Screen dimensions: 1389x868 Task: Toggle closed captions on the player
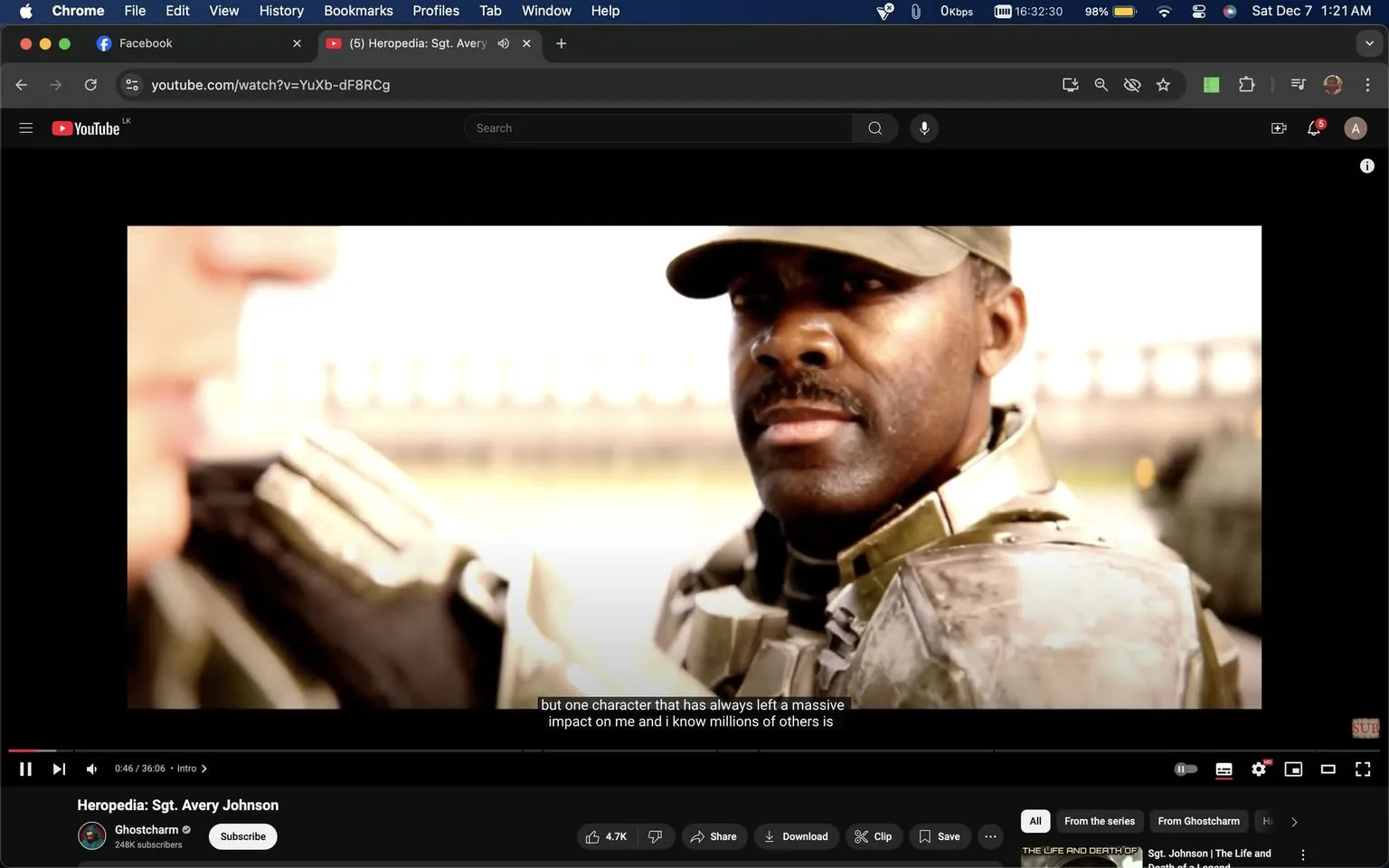point(1223,769)
